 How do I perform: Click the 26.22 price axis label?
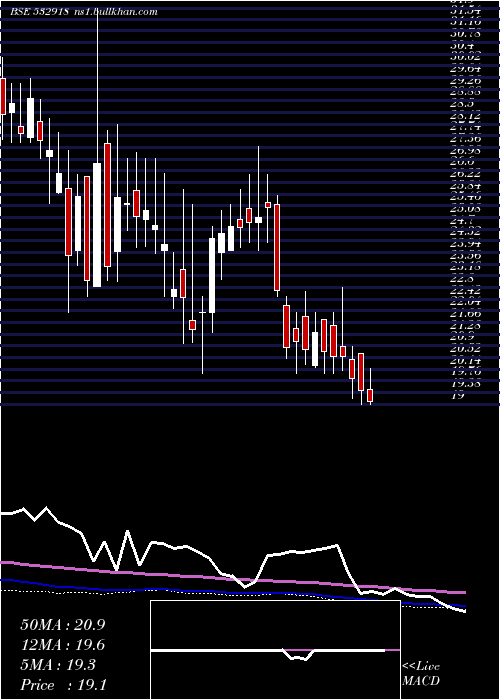(x=465, y=174)
